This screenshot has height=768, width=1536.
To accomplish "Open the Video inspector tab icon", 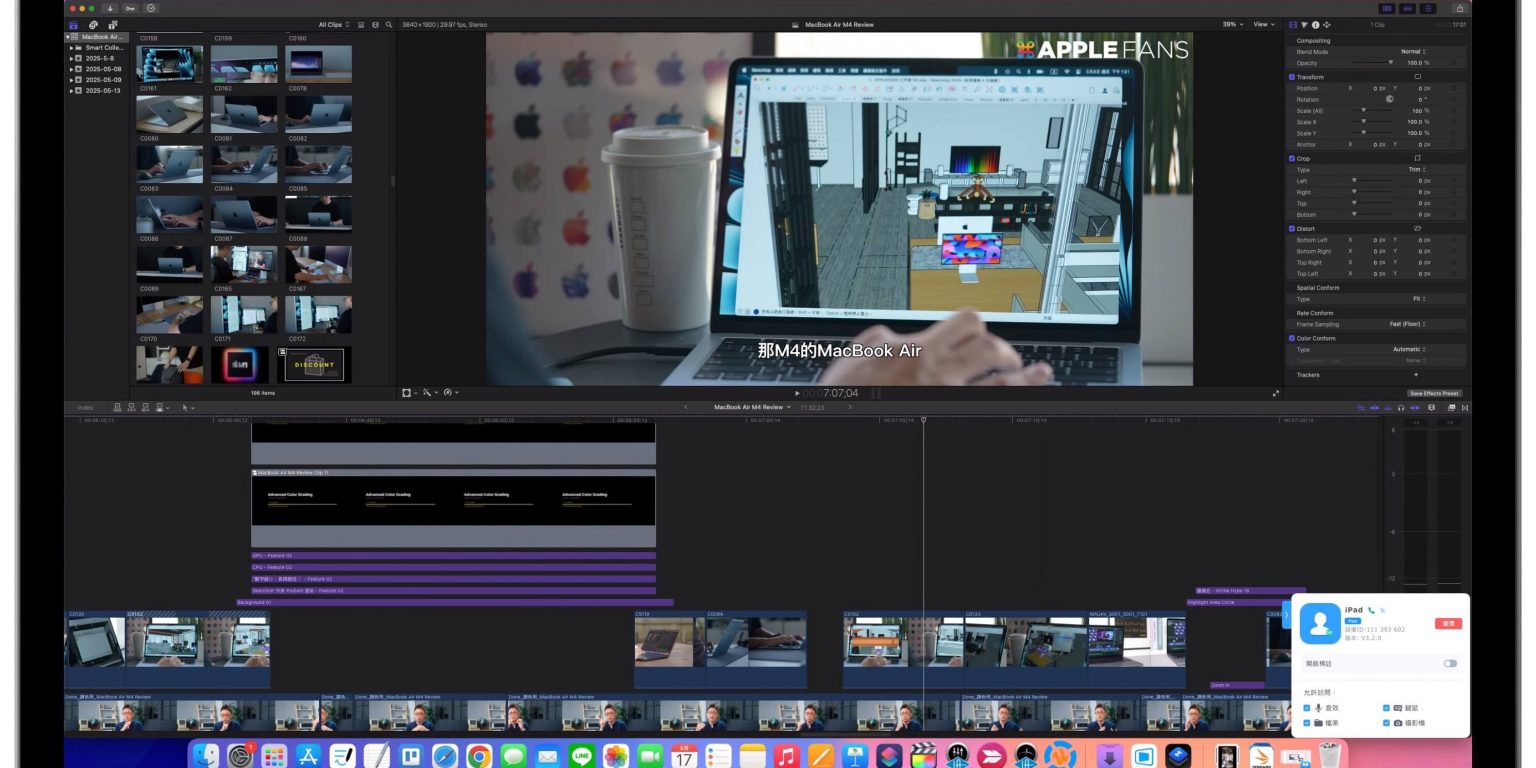I will pyautogui.click(x=1292, y=24).
